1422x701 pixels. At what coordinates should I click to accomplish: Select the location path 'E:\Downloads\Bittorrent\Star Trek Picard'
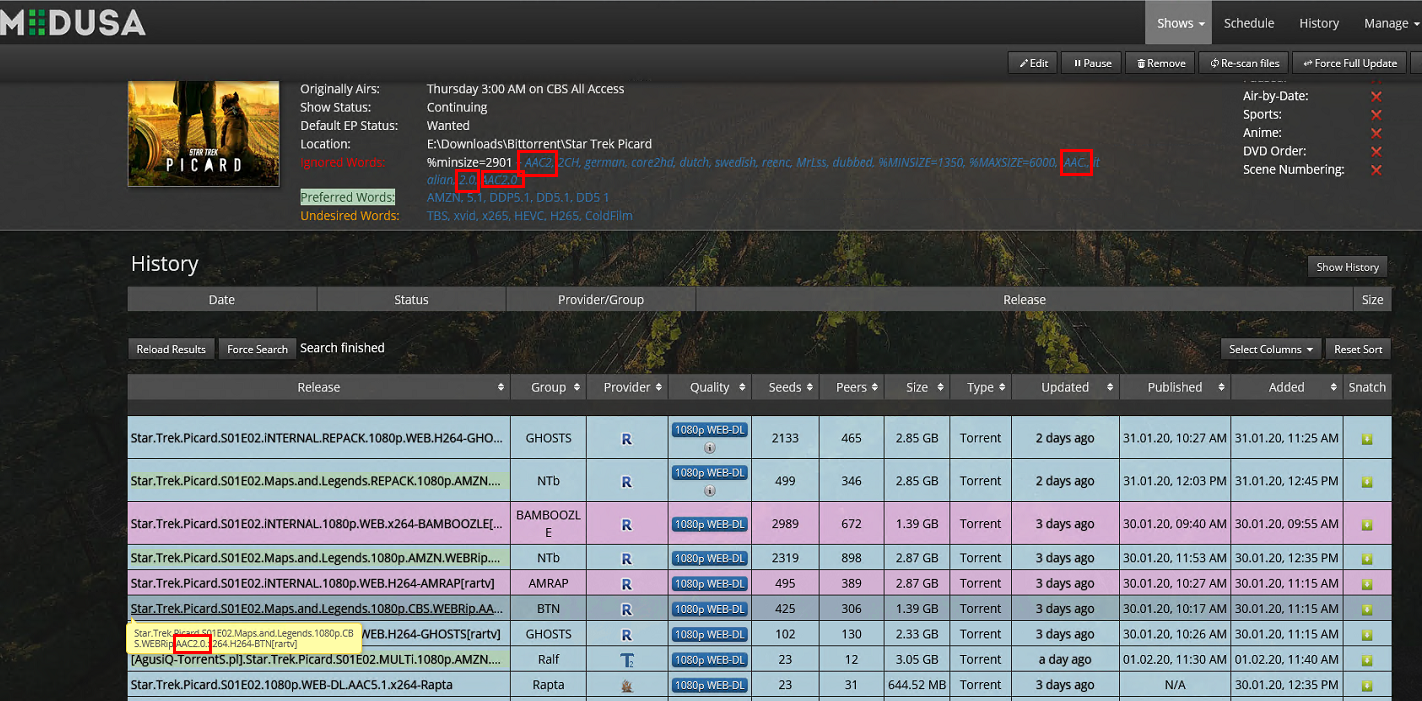tap(539, 144)
